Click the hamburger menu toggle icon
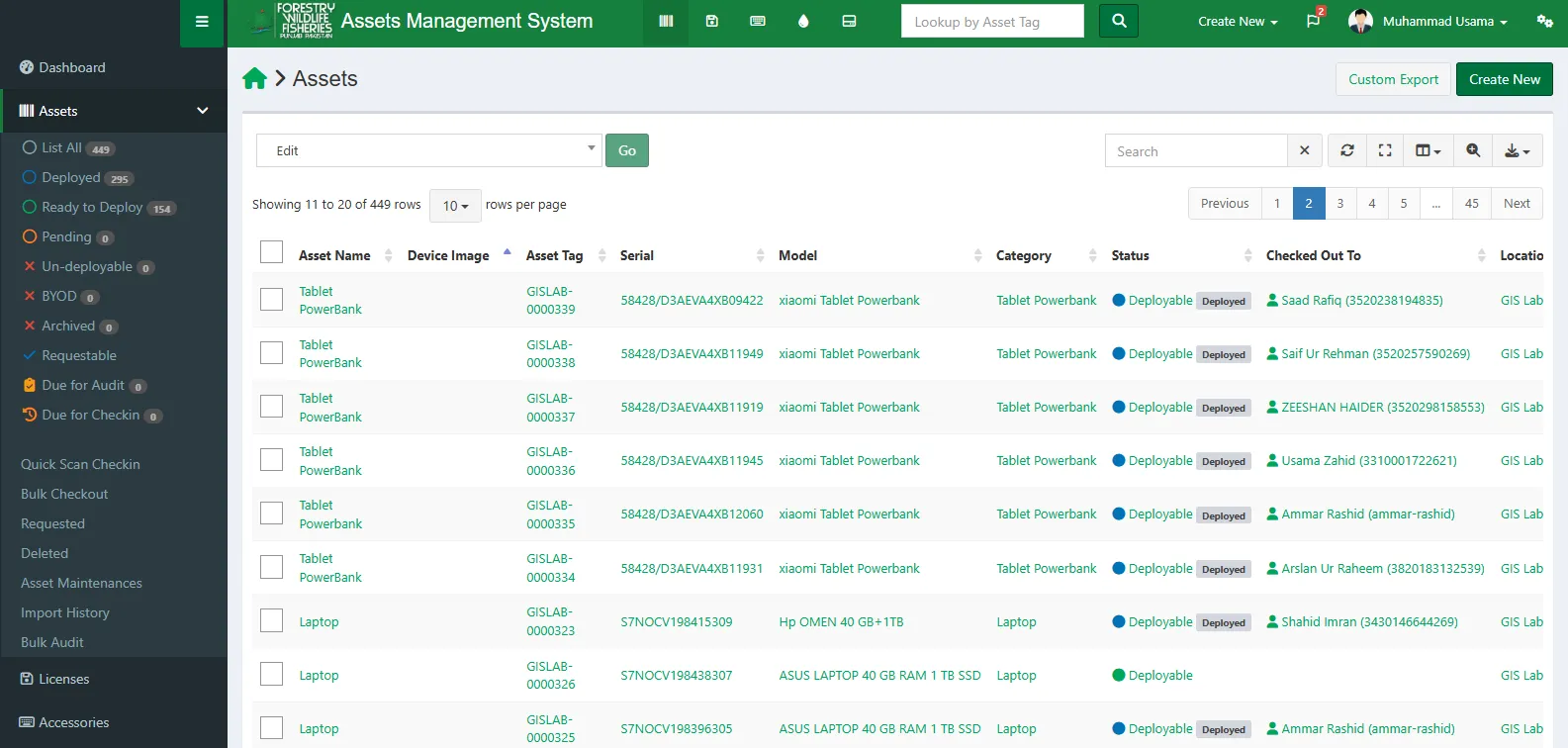This screenshot has height=748, width=1568. click(x=202, y=22)
